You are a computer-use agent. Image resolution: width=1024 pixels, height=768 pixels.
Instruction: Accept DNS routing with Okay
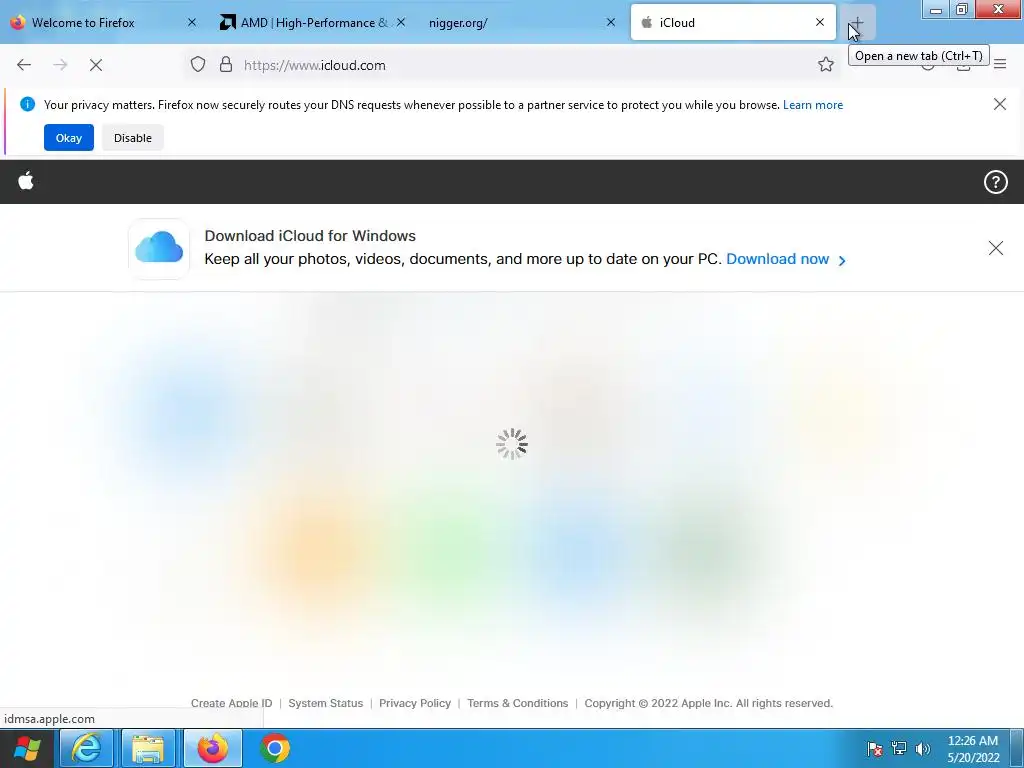tap(69, 138)
